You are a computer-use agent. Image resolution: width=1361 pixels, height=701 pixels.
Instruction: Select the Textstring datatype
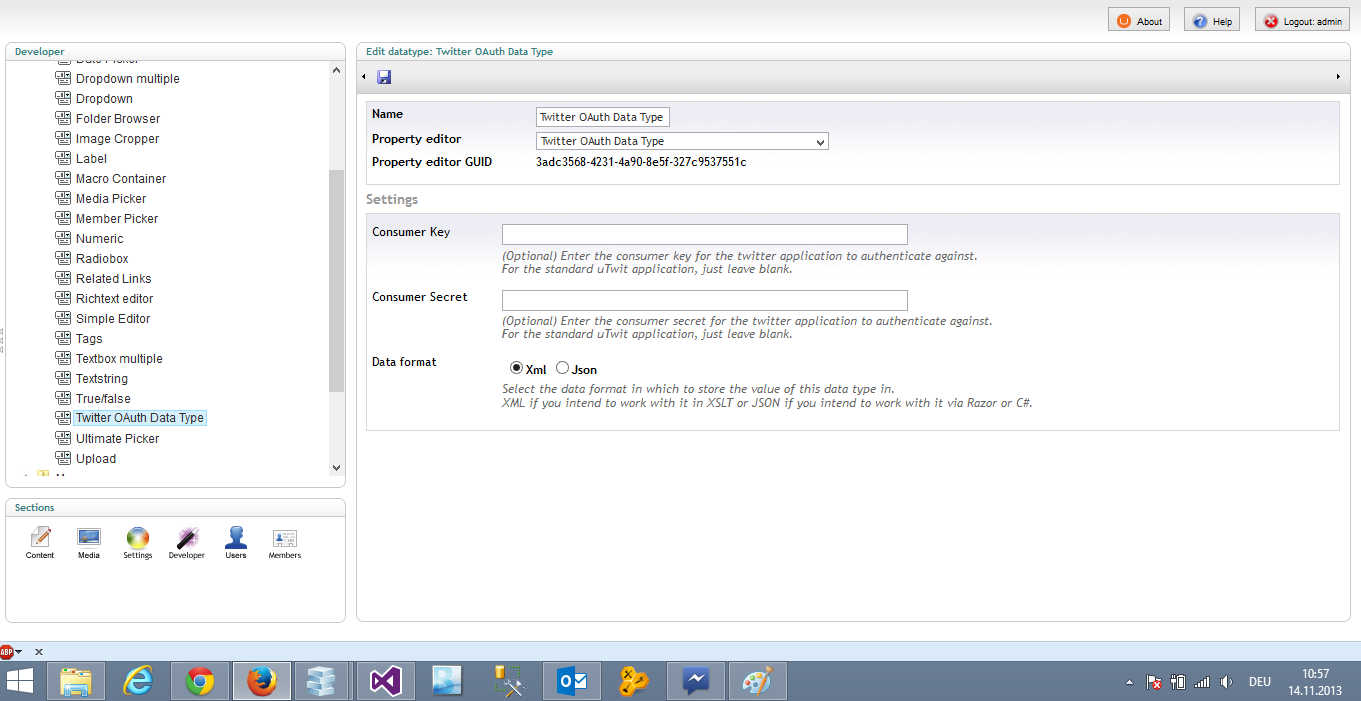pos(102,378)
